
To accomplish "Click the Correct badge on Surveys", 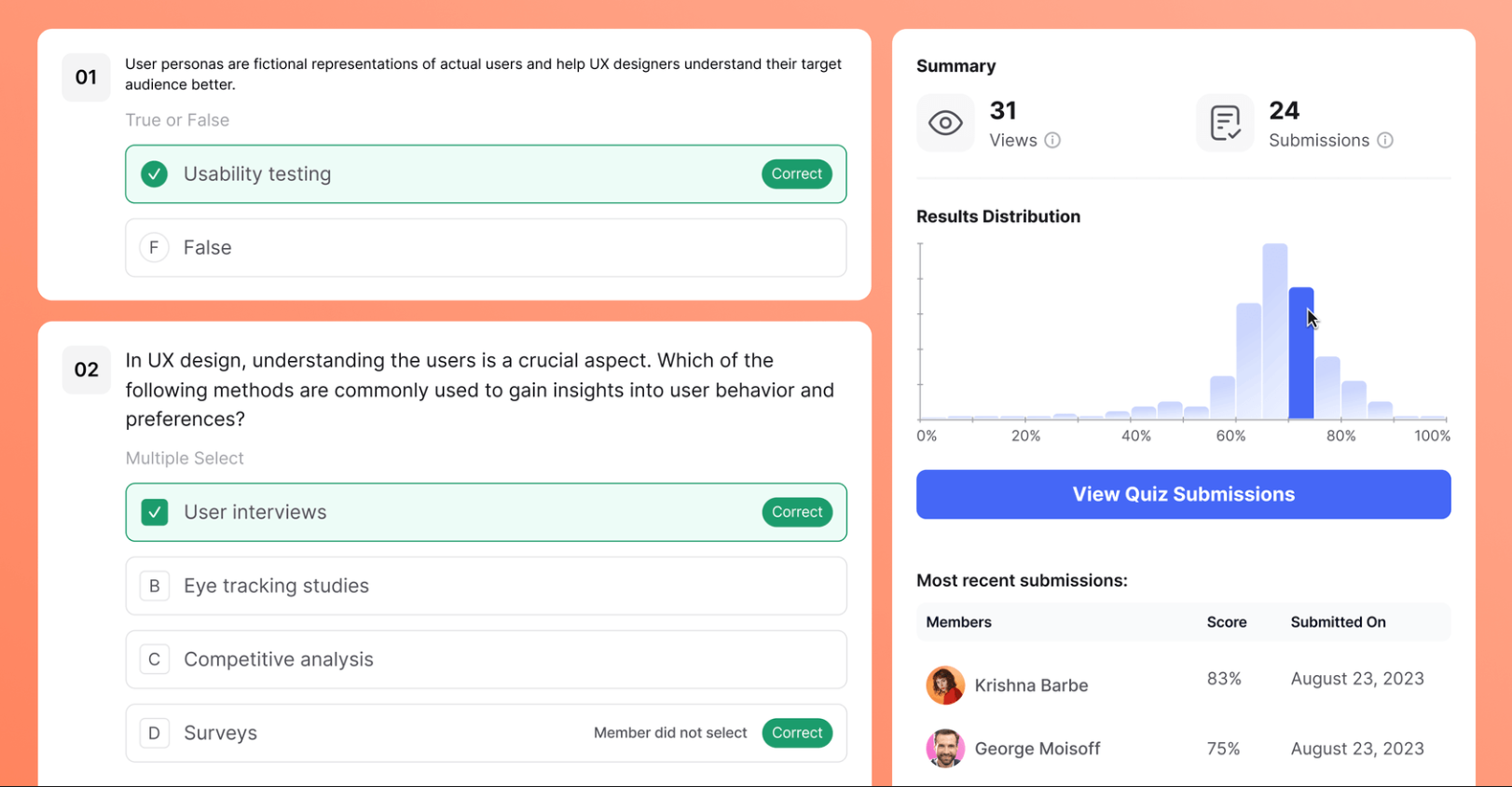I will coord(797,733).
